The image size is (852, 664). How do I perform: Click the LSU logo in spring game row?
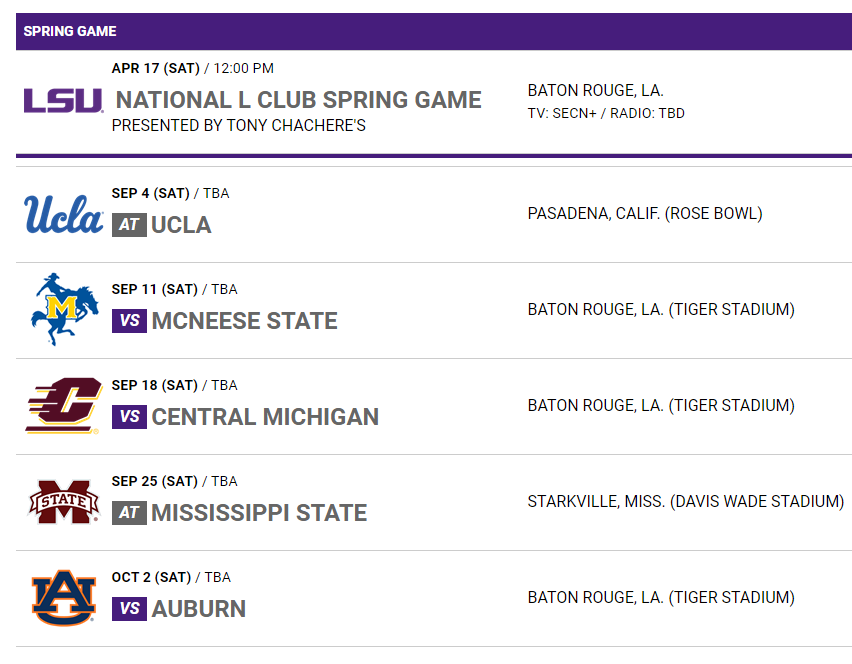63,100
